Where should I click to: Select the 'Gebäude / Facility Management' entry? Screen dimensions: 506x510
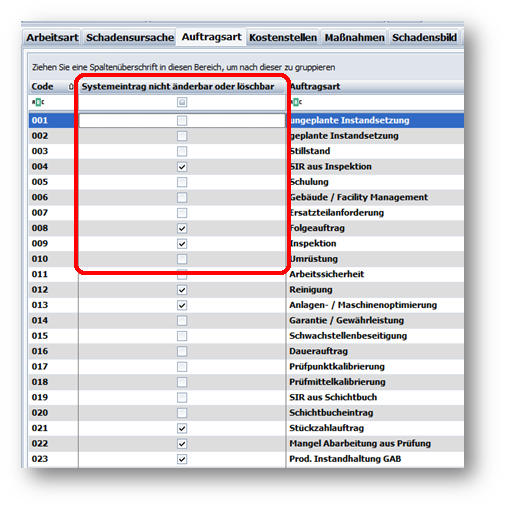click(x=375, y=197)
